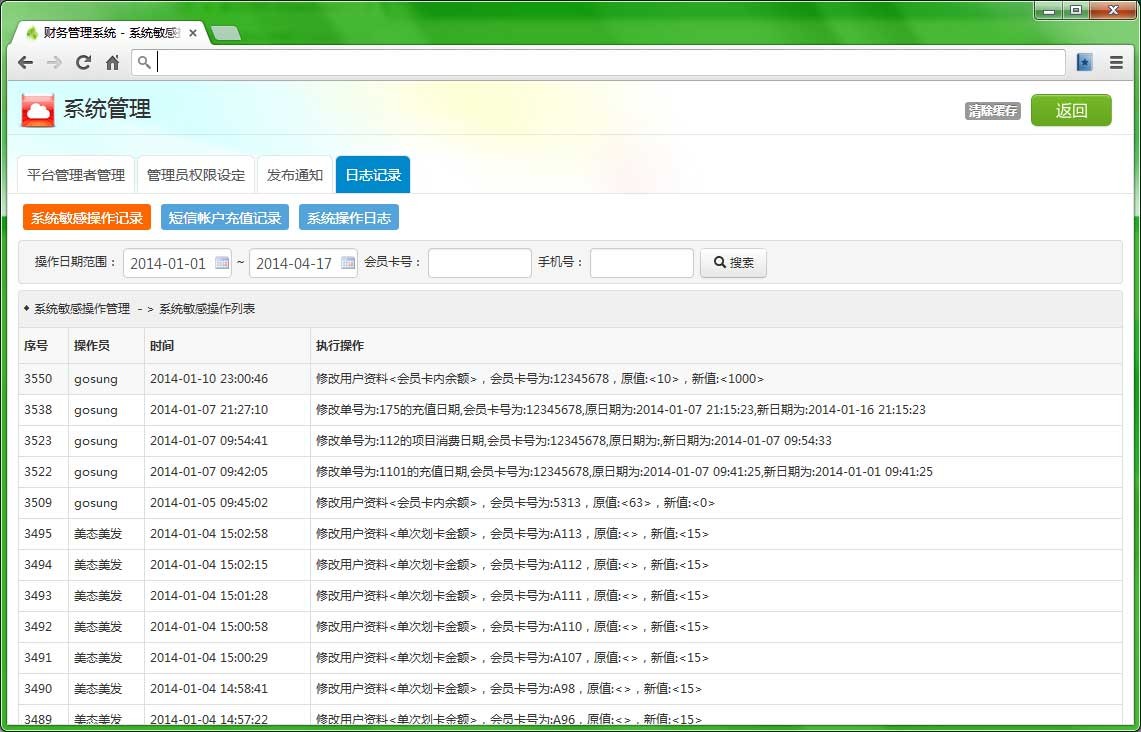Click timestamp 2014-01-04 15:01:28

[x=209, y=595]
